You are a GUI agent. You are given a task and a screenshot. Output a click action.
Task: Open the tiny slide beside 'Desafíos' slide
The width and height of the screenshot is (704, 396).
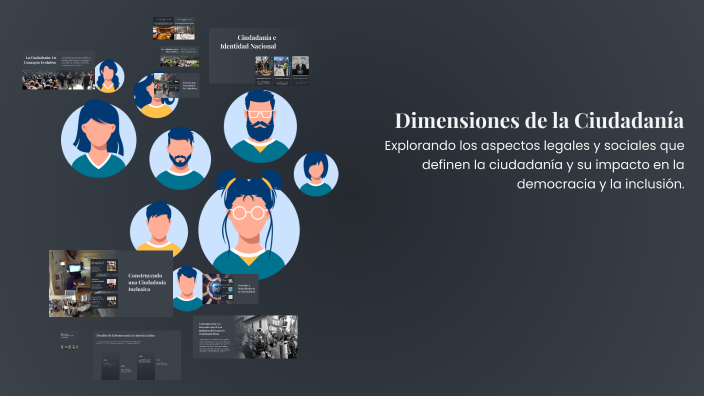pos(70,341)
